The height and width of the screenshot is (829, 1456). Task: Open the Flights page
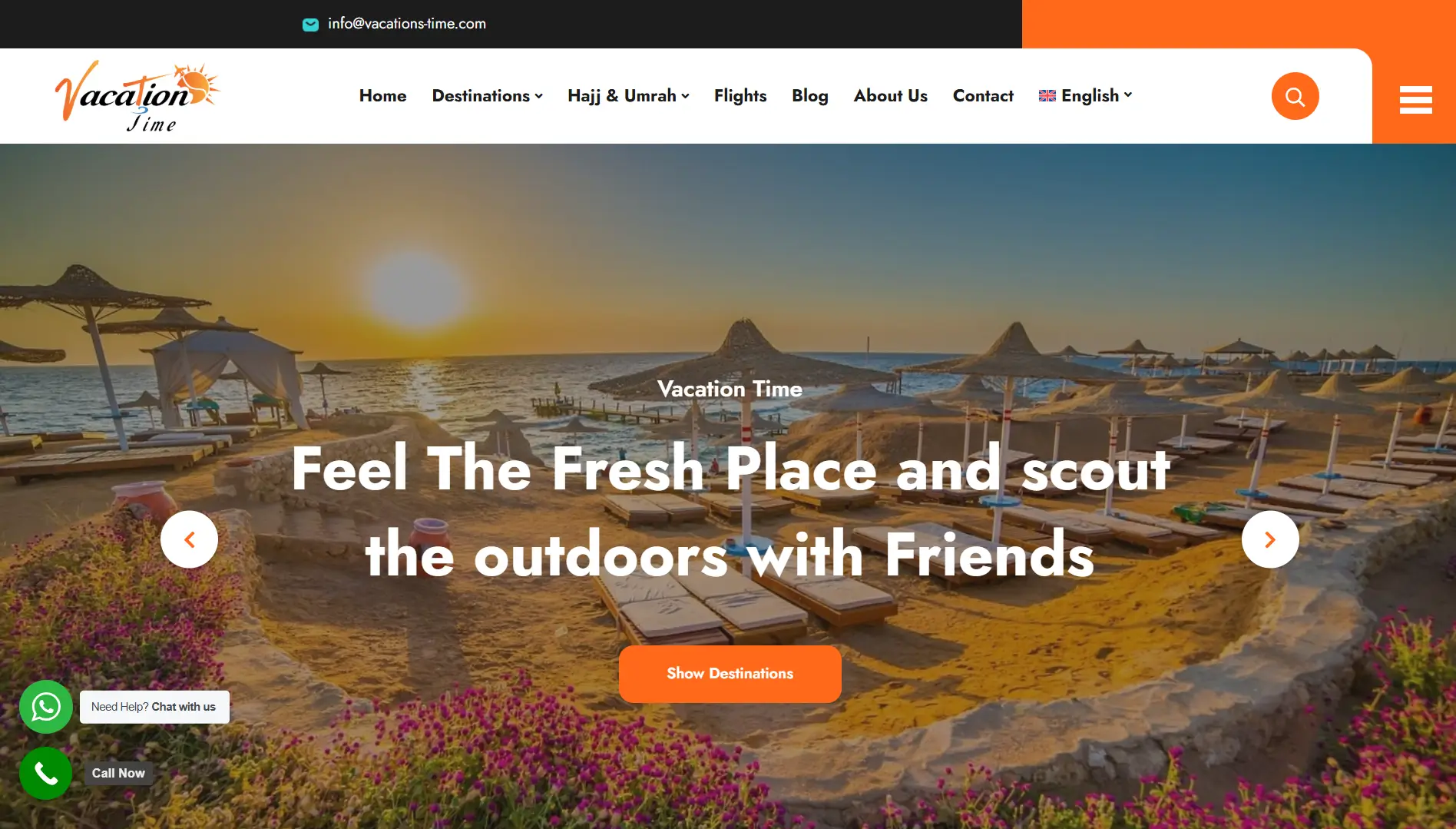740,96
